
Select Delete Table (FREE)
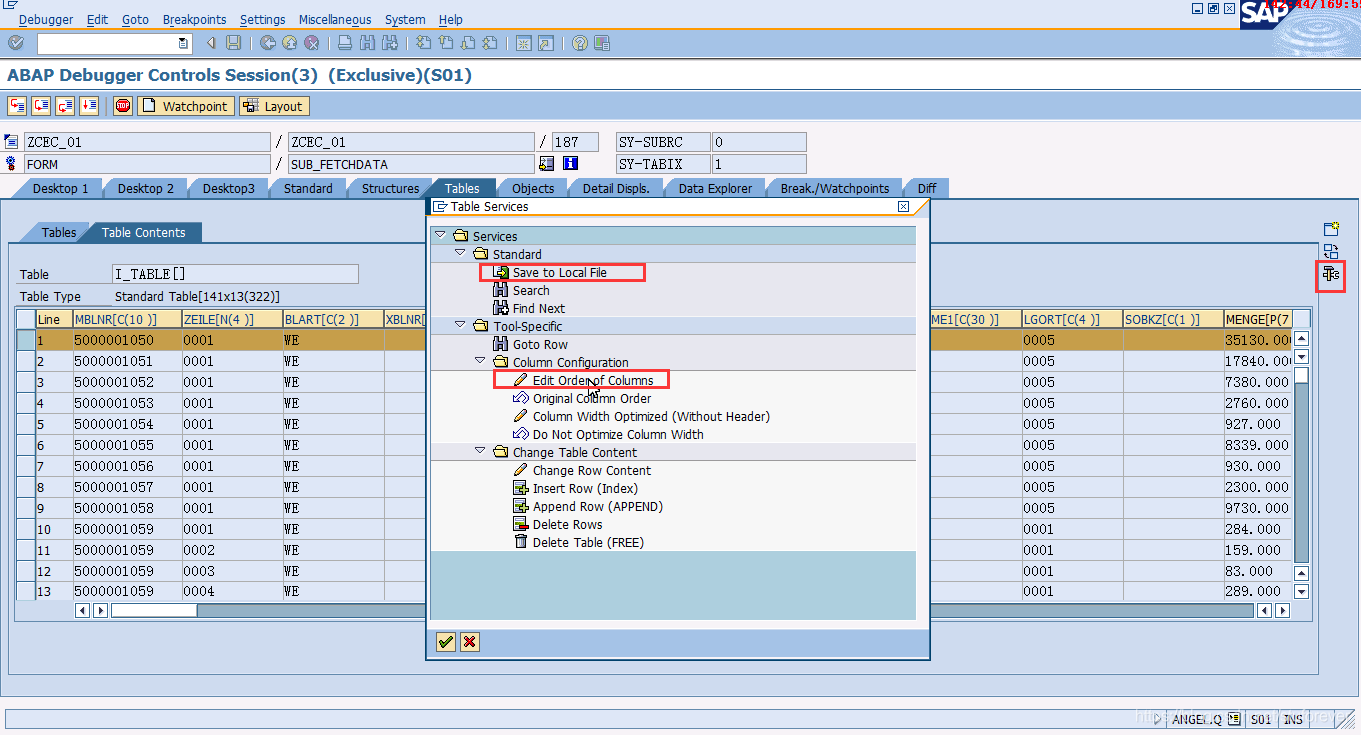tap(588, 542)
